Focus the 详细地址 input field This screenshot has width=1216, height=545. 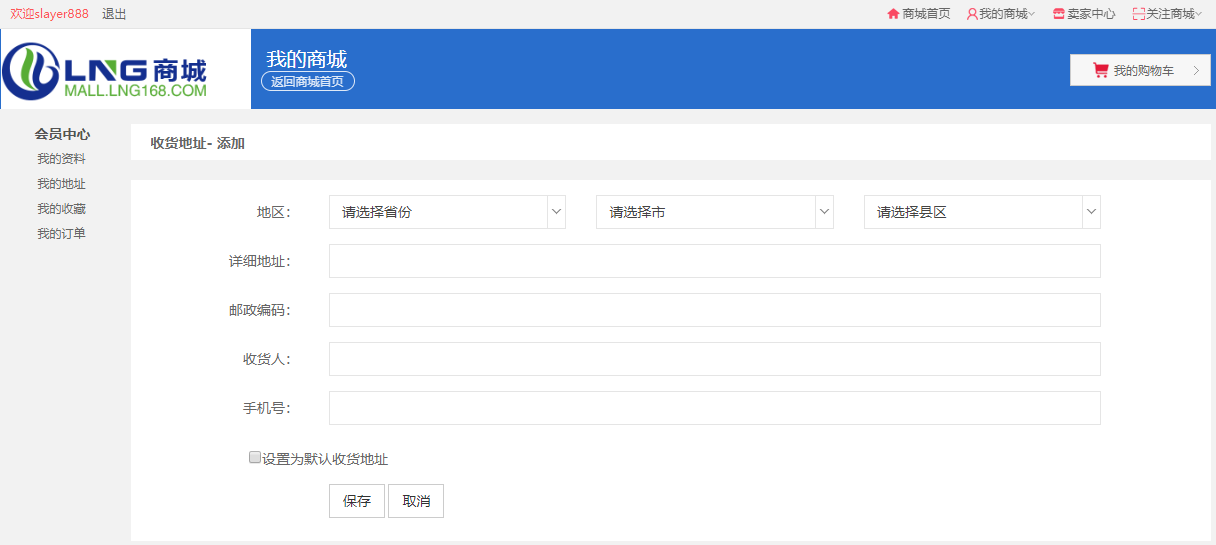[714, 261]
